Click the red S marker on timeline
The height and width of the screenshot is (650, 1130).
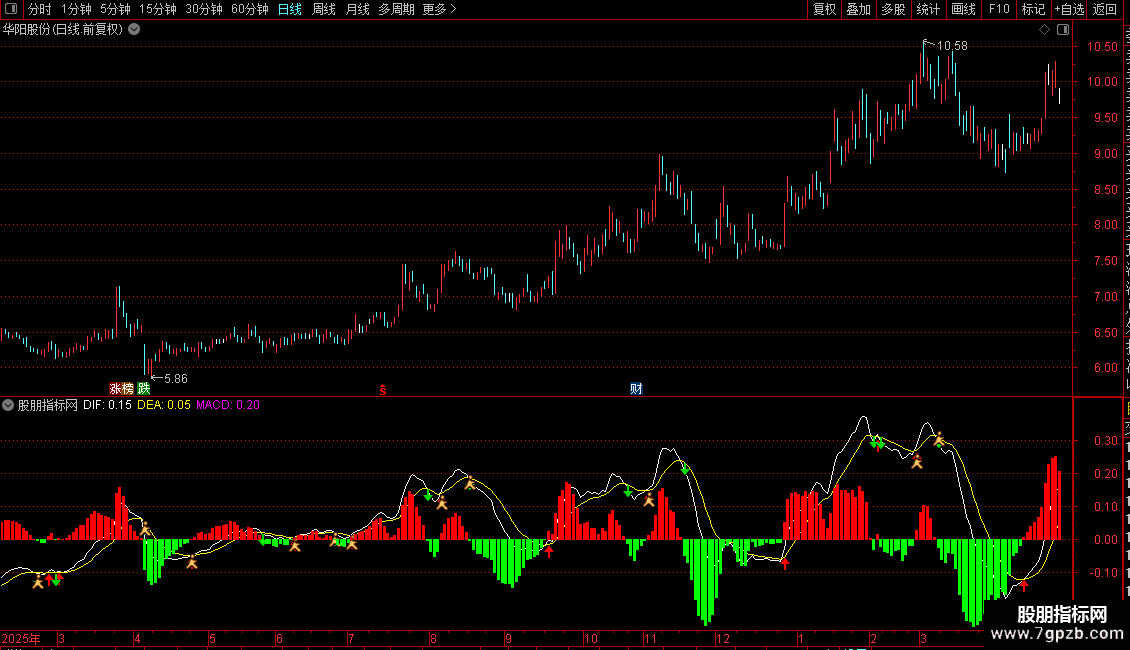pyautogui.click(x=383, y=390)
